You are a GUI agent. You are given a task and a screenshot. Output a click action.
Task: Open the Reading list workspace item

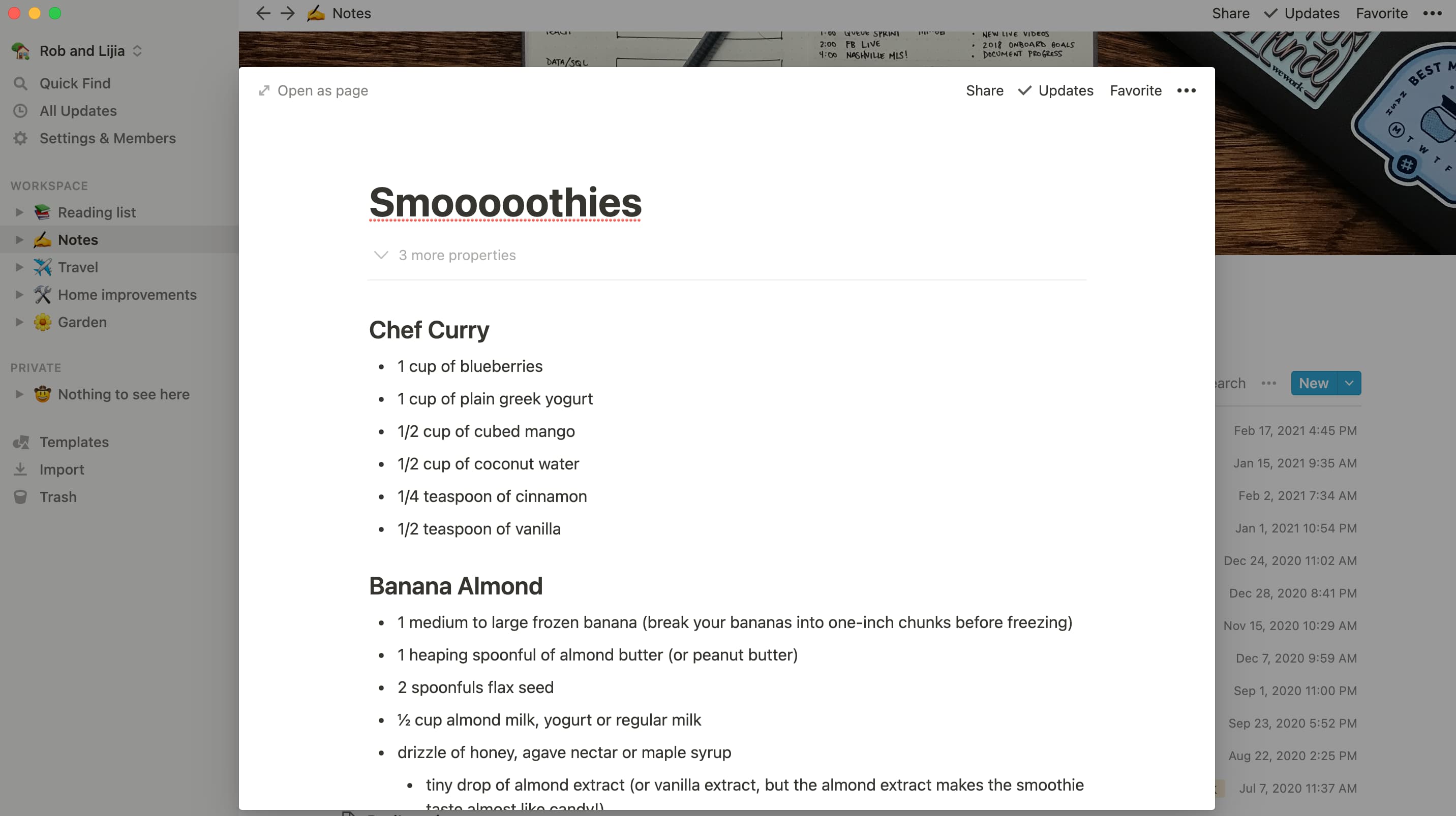tap(96, 212)
